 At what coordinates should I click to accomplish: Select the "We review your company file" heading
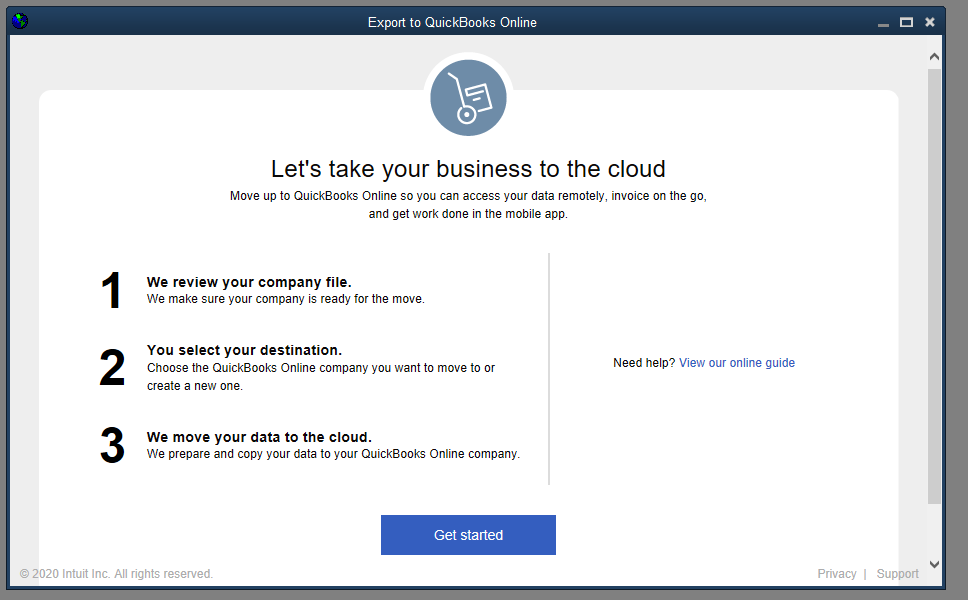(249, 282)
